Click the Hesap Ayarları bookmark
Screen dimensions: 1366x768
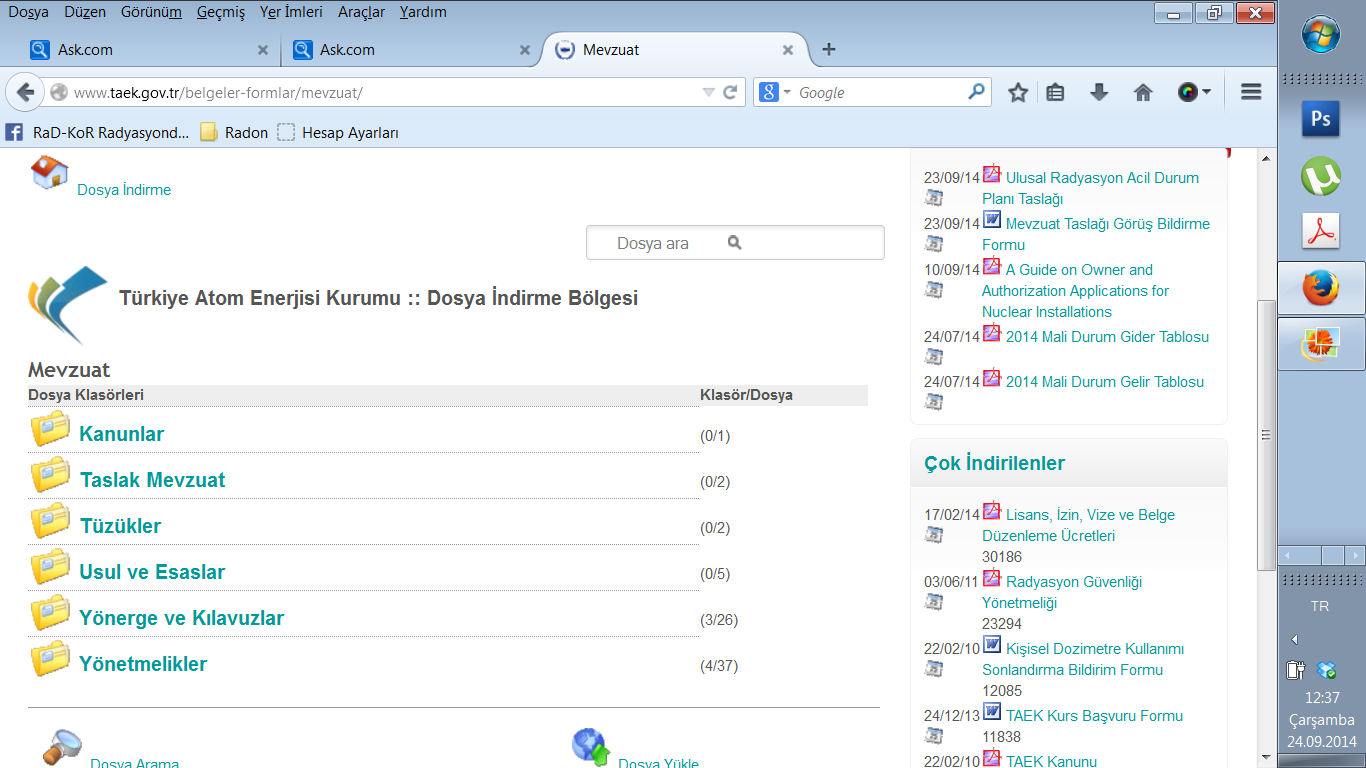pos(338,132)
